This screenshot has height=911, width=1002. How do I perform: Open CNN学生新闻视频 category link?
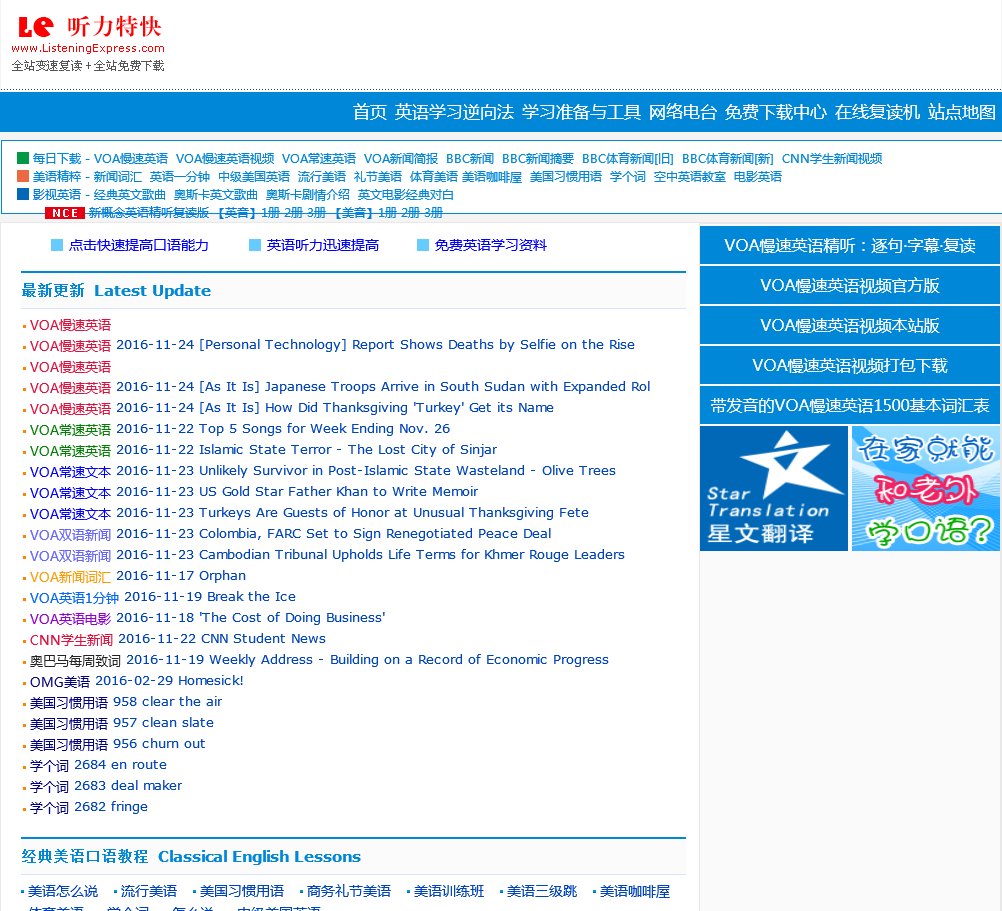(831, 158)
